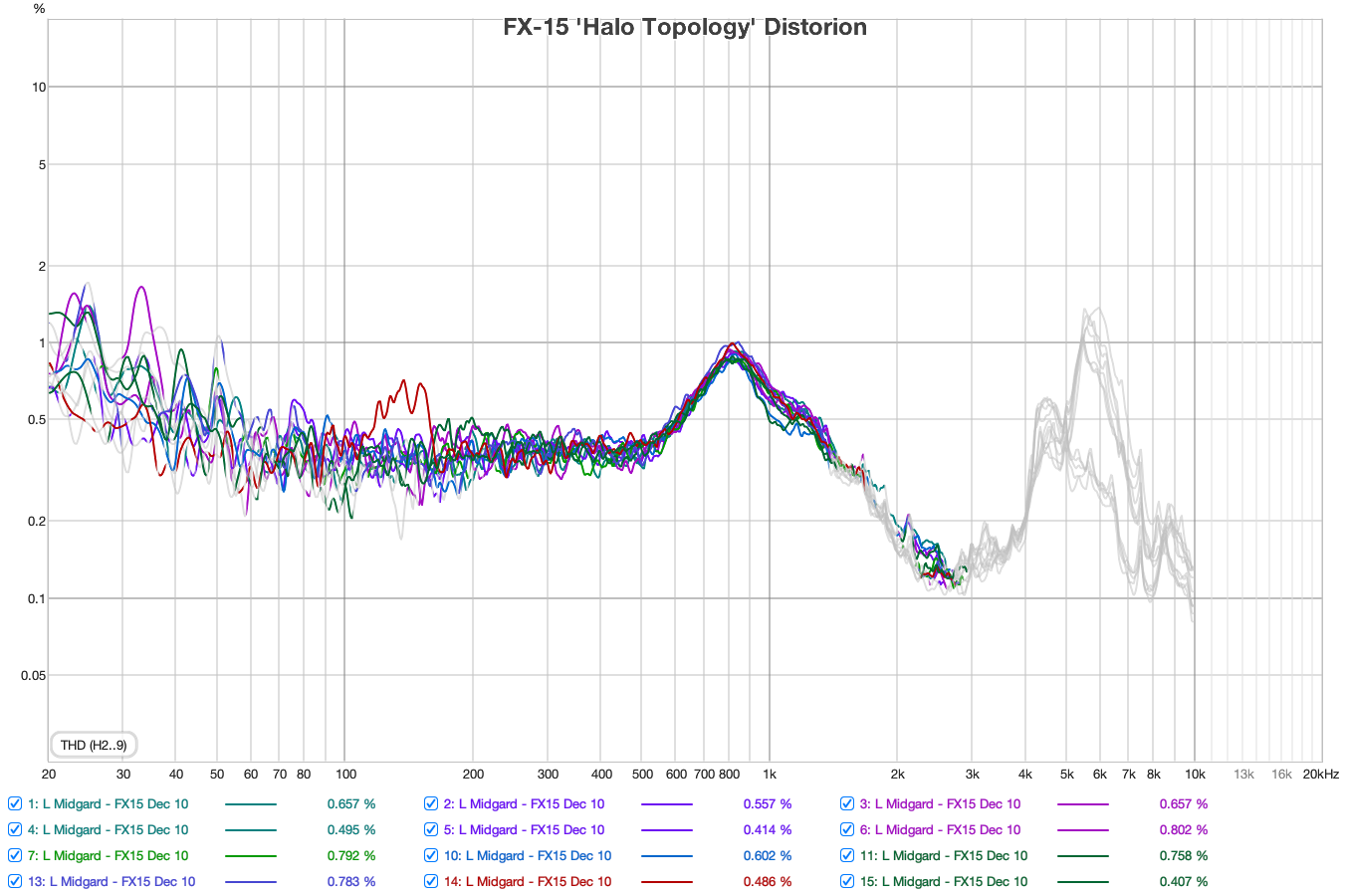
Task: Click the magenta line swatch for trace 6
Action: pyautogui.click(x=1083, y=829)
